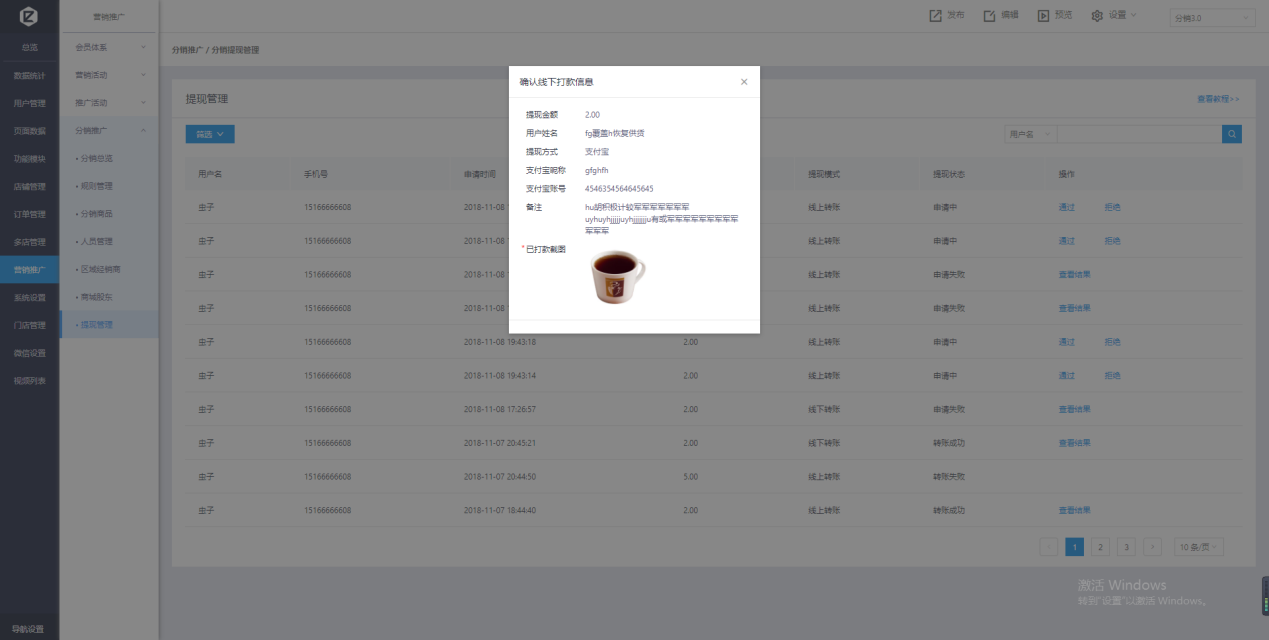Click the 预览 preview play icon

pos(1043,16)
